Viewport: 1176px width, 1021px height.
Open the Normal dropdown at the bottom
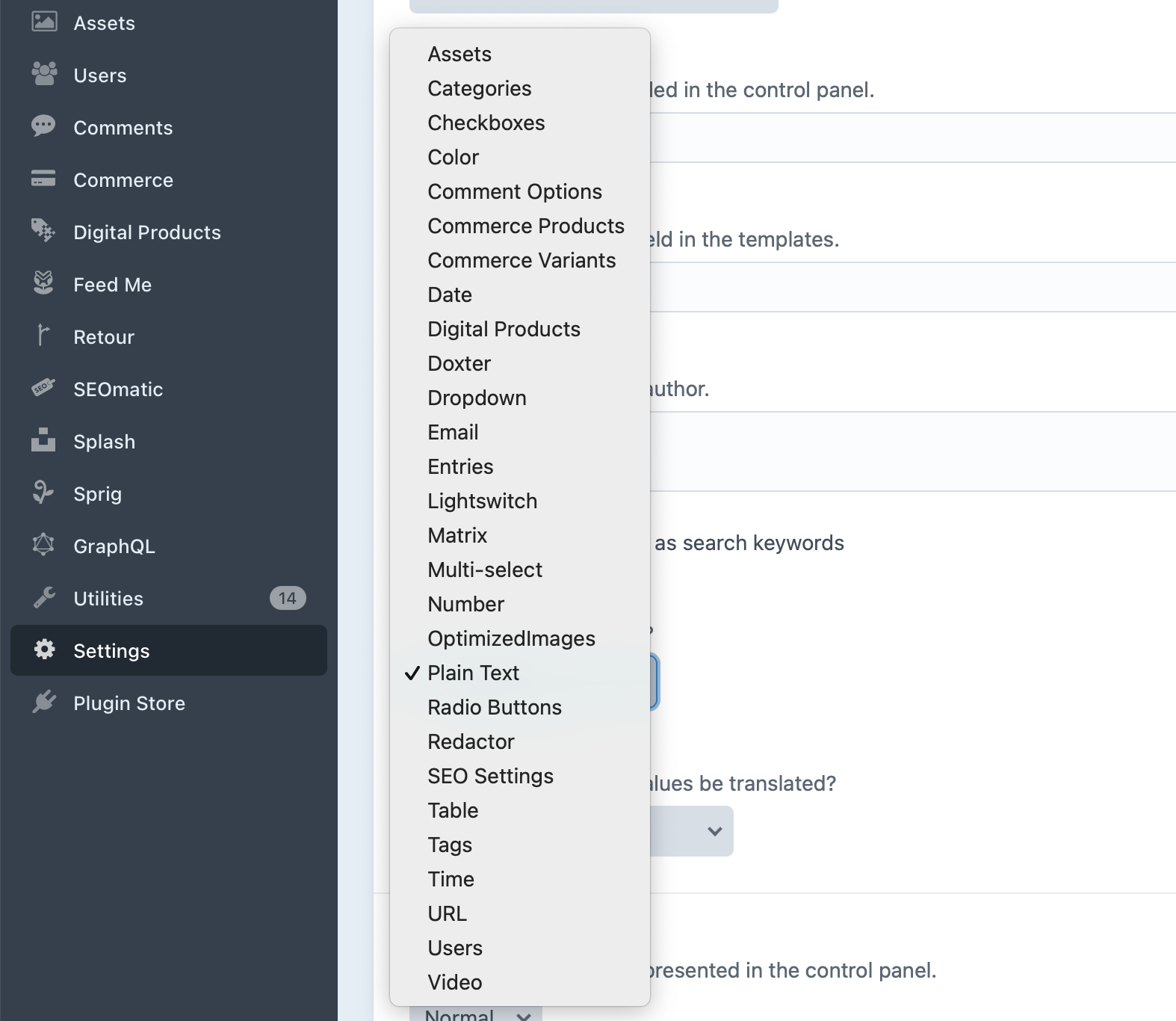click(476, 1014)
